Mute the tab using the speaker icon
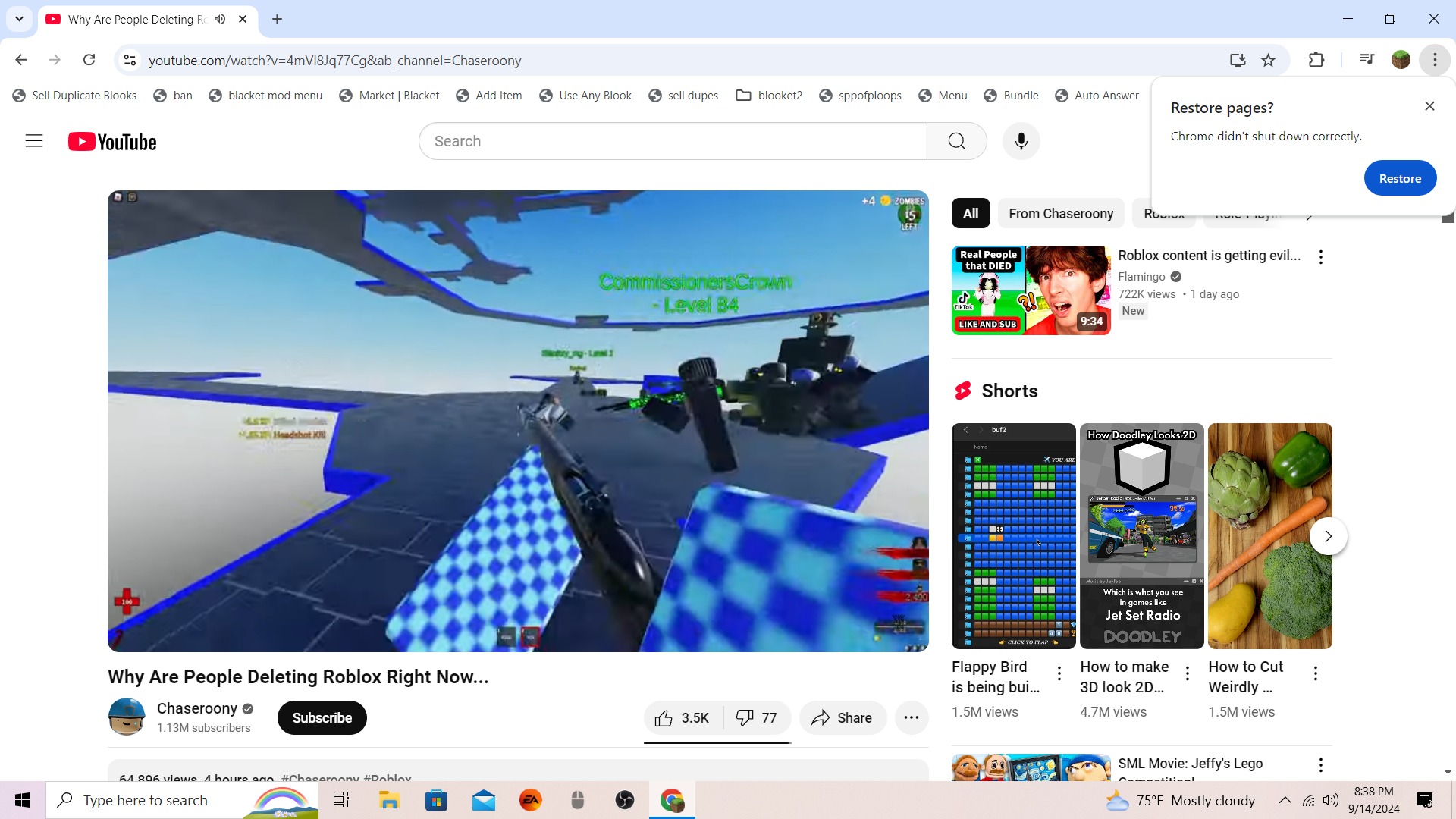Viewport: 1456px width, 819px height. click(220, 19)
